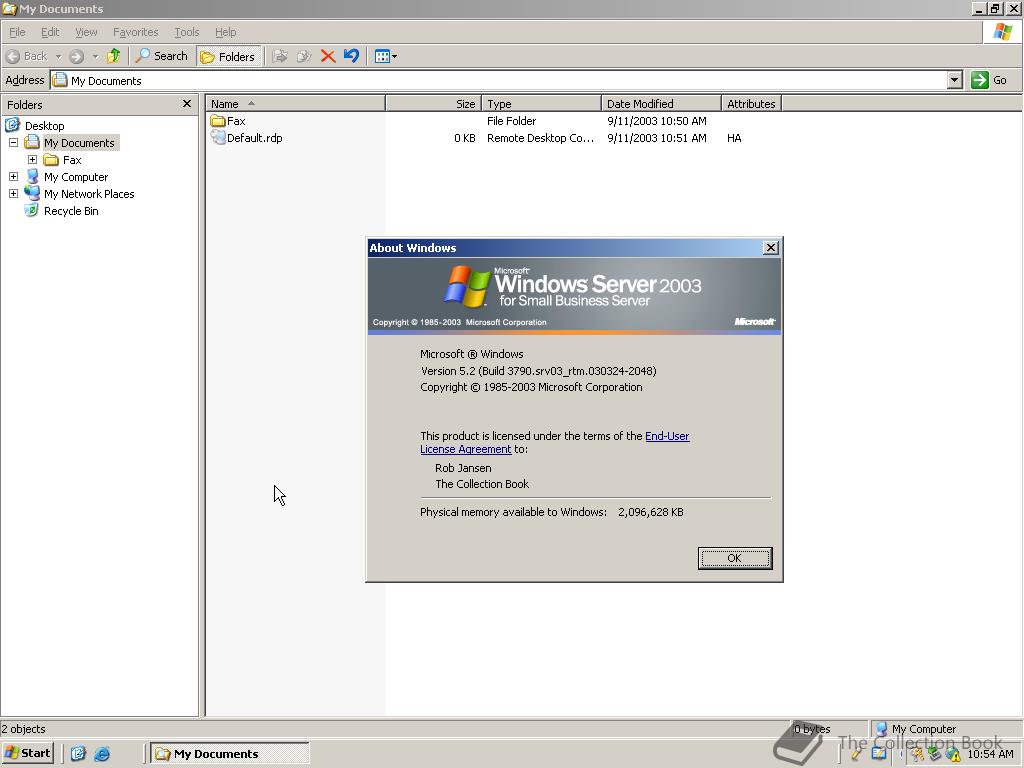The image size is (1024, 768).
Task: Close the Folders side pane
Action: pyautogui.click(x=187, y=104)
